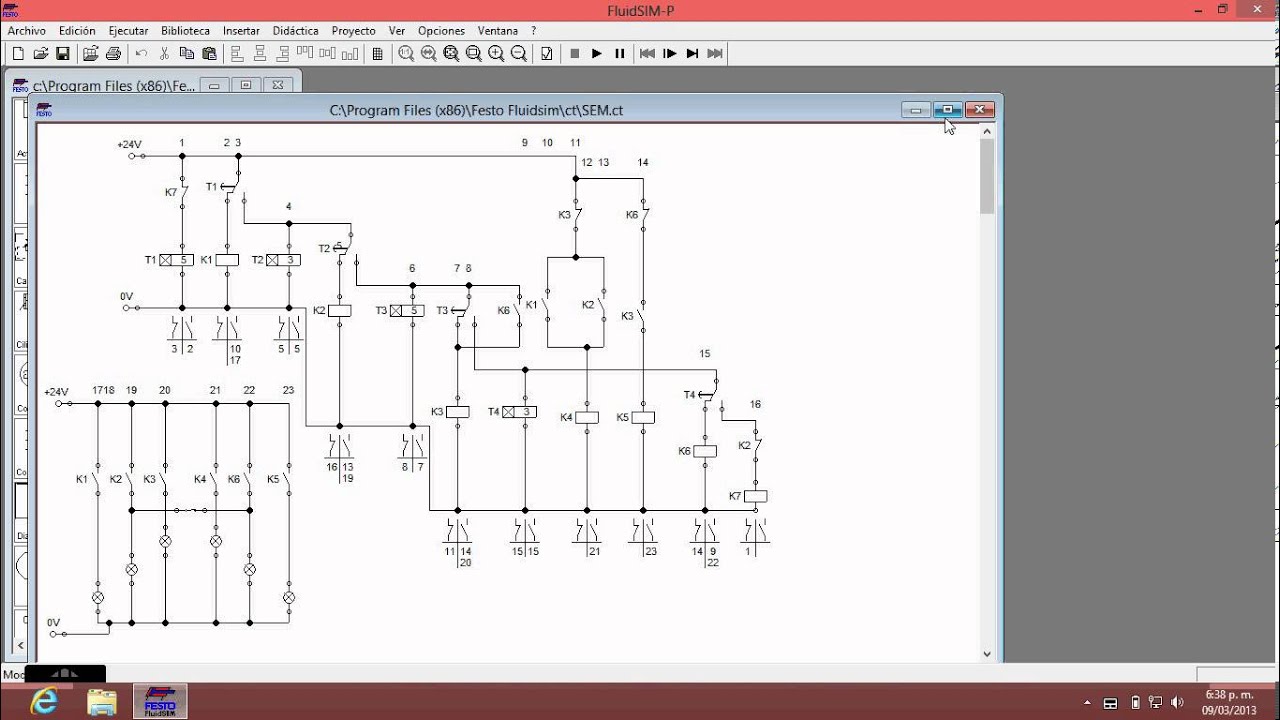Image resolution: width=1280 pixels, height=720 pixels.
Task: Open the Proyecto menu
Action: coord(354,31)
